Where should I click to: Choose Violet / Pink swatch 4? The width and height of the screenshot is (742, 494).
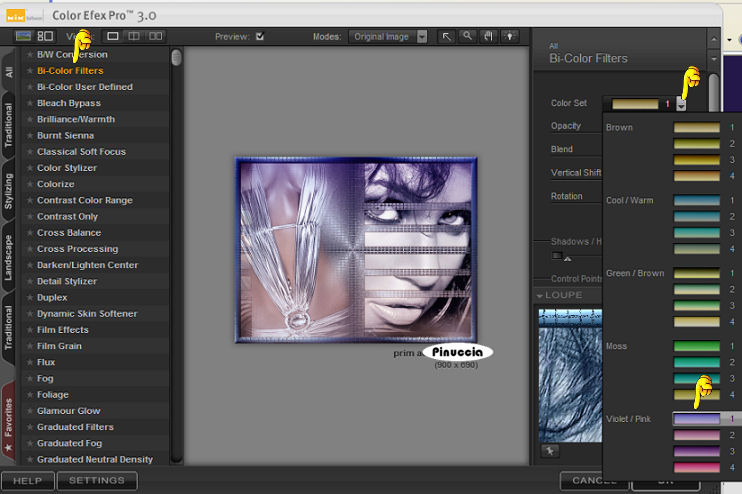pos(697,468)
